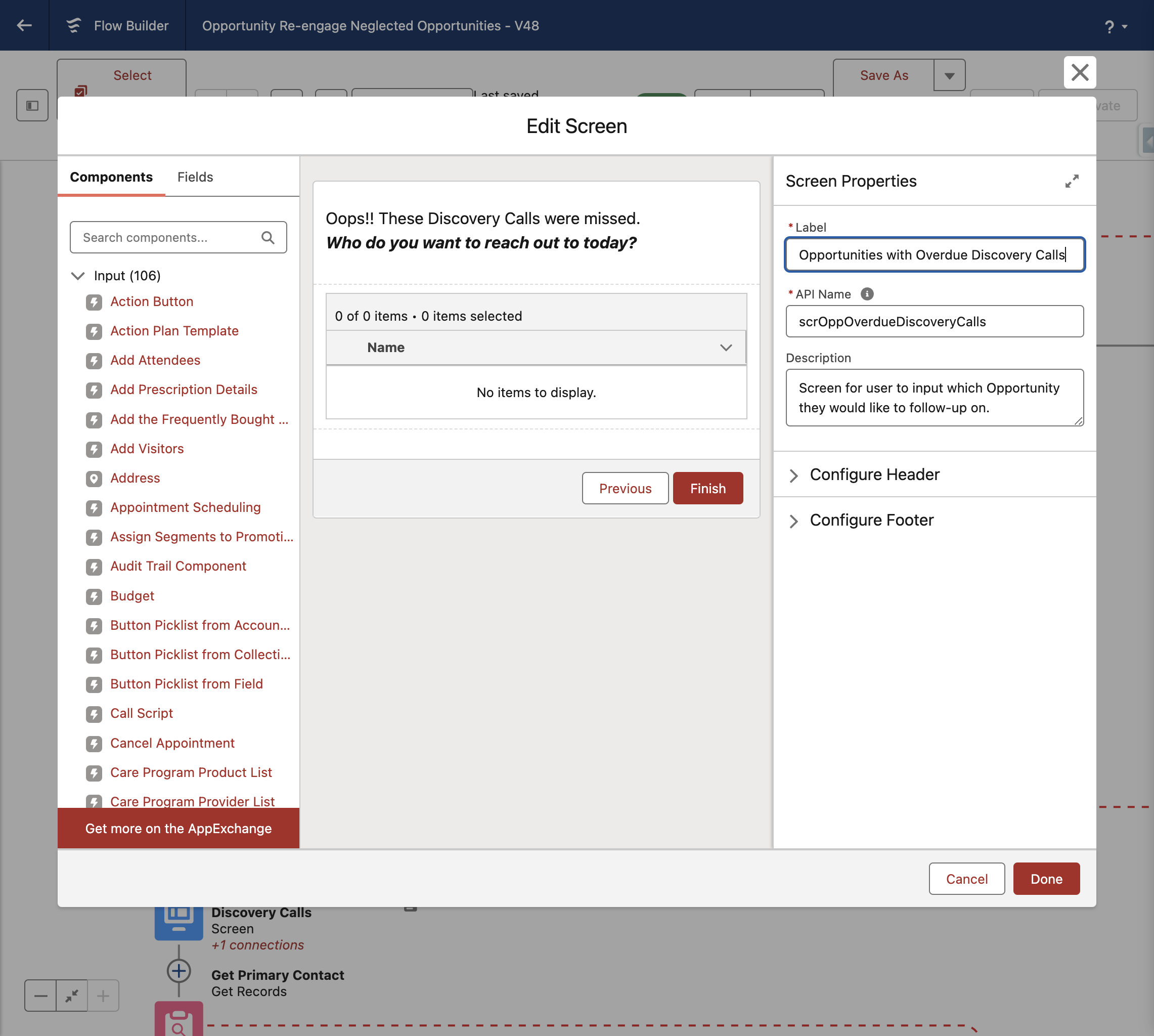Click the Flow Builder logo icon
The height and width of the screenshot is (1036, 1154).
(x=73, y=26)
